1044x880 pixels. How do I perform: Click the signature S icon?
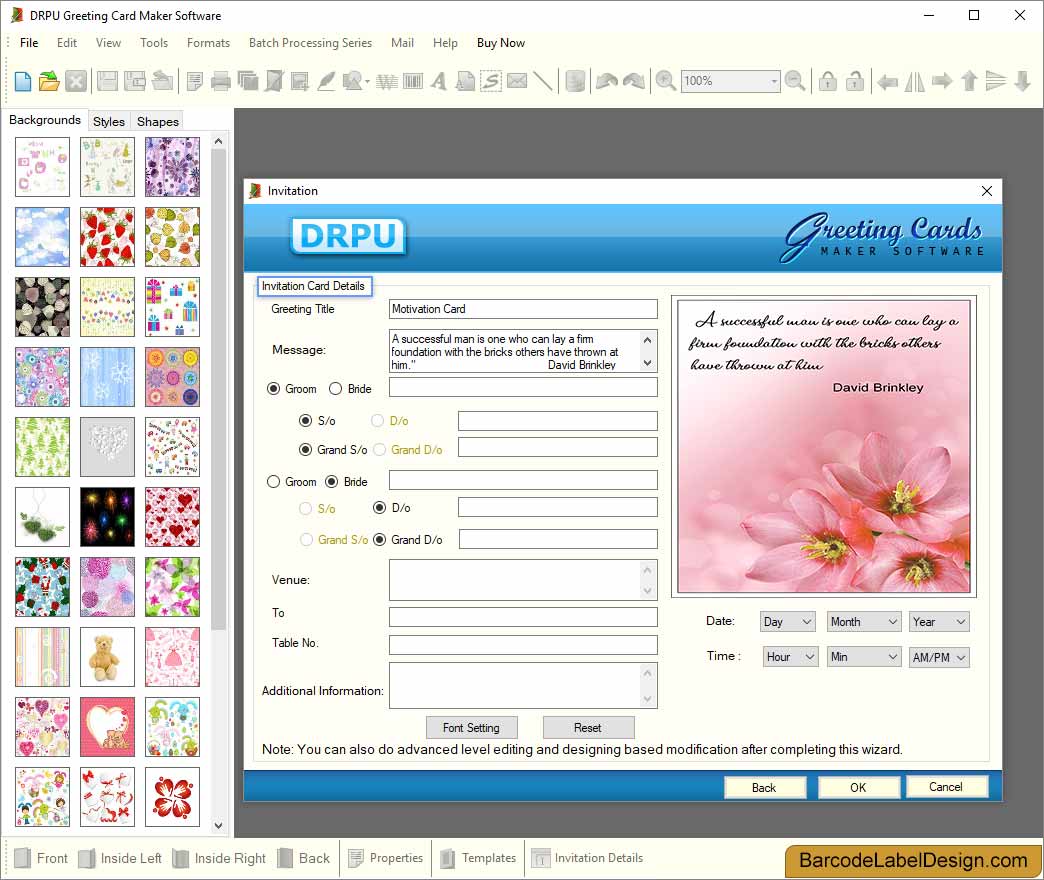point(491,81)
